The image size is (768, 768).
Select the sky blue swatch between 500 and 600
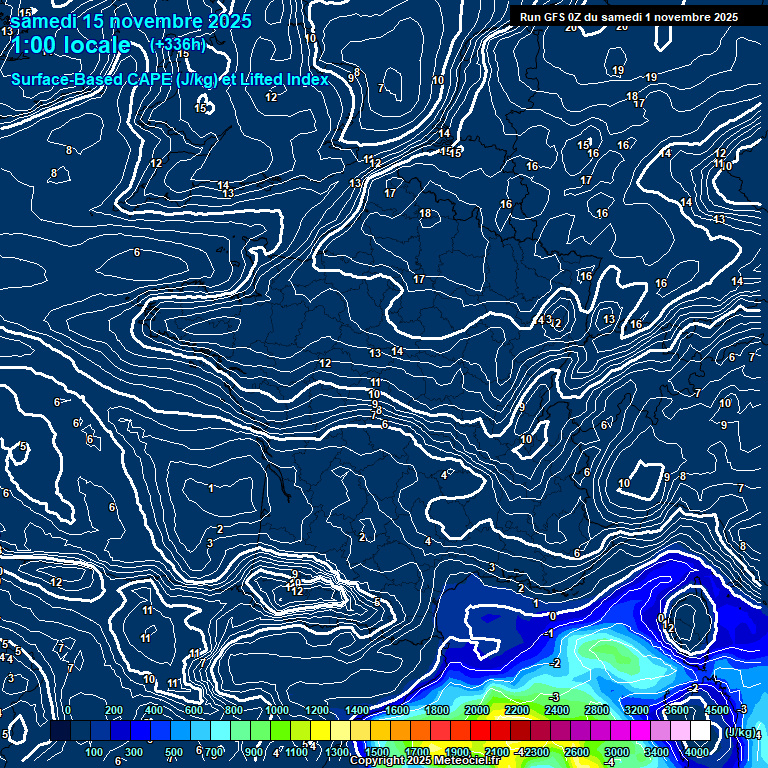(181, 730)
